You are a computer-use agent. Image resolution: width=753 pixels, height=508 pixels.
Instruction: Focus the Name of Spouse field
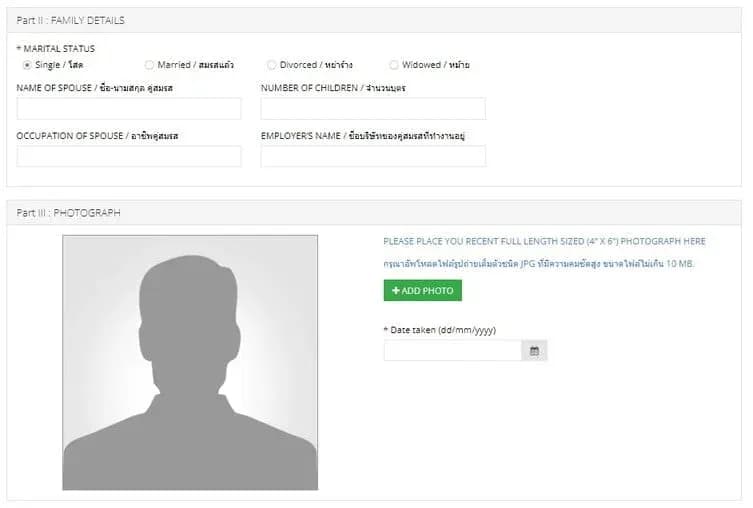click(x=129, y=109)
